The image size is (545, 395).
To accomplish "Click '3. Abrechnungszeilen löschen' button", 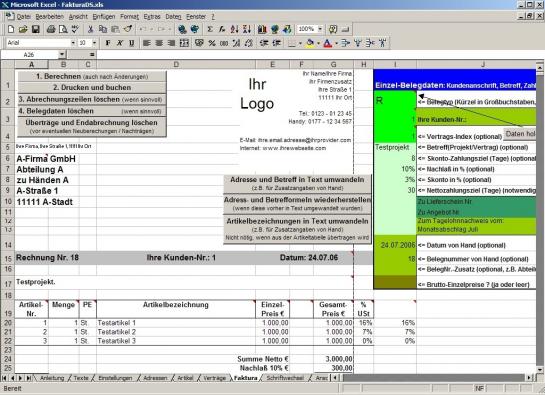I will (92, 99).
